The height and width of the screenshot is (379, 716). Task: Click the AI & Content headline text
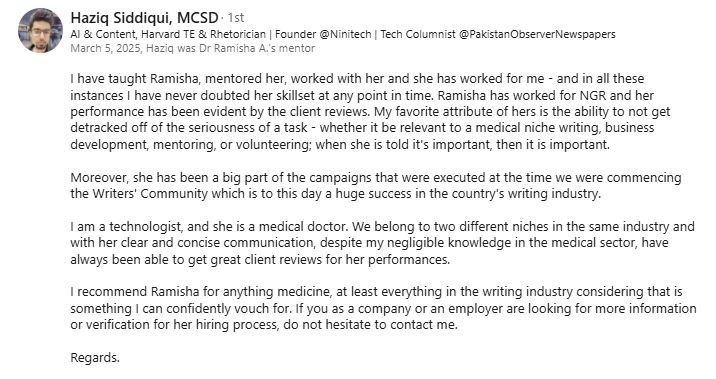click(x=103, y=34)
